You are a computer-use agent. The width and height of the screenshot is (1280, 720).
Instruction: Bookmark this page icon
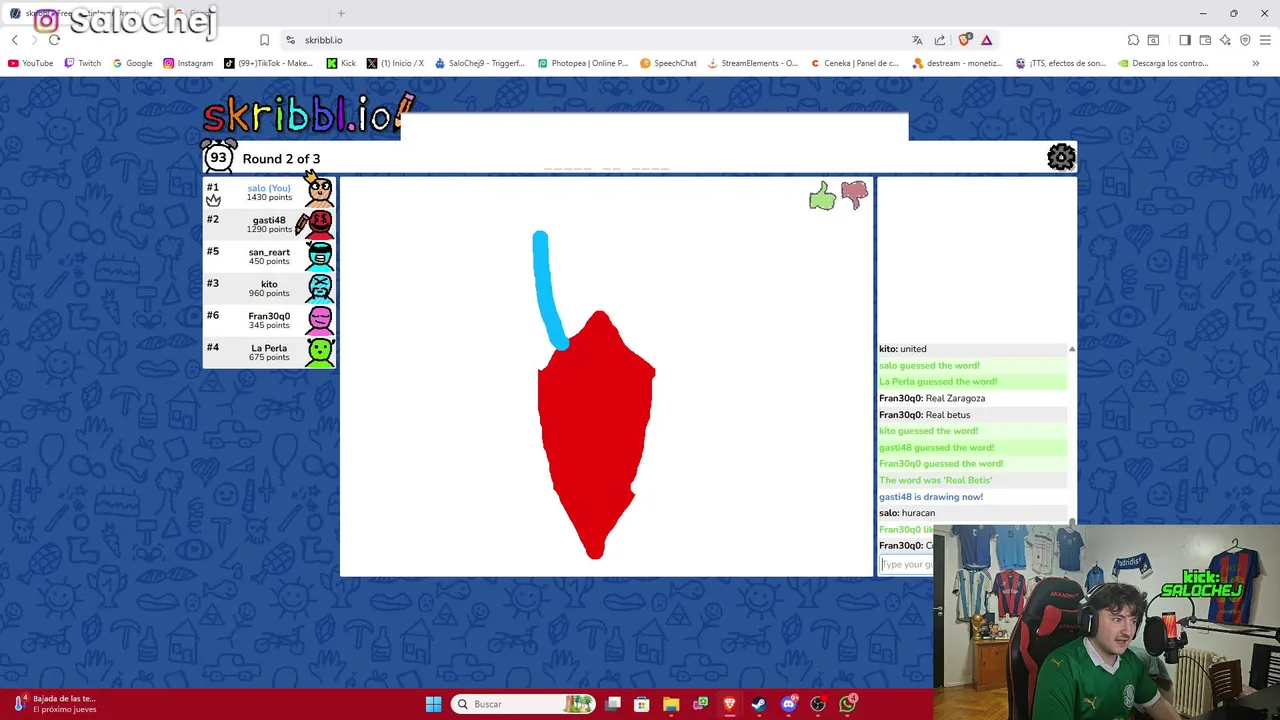[x=264, y=40]
